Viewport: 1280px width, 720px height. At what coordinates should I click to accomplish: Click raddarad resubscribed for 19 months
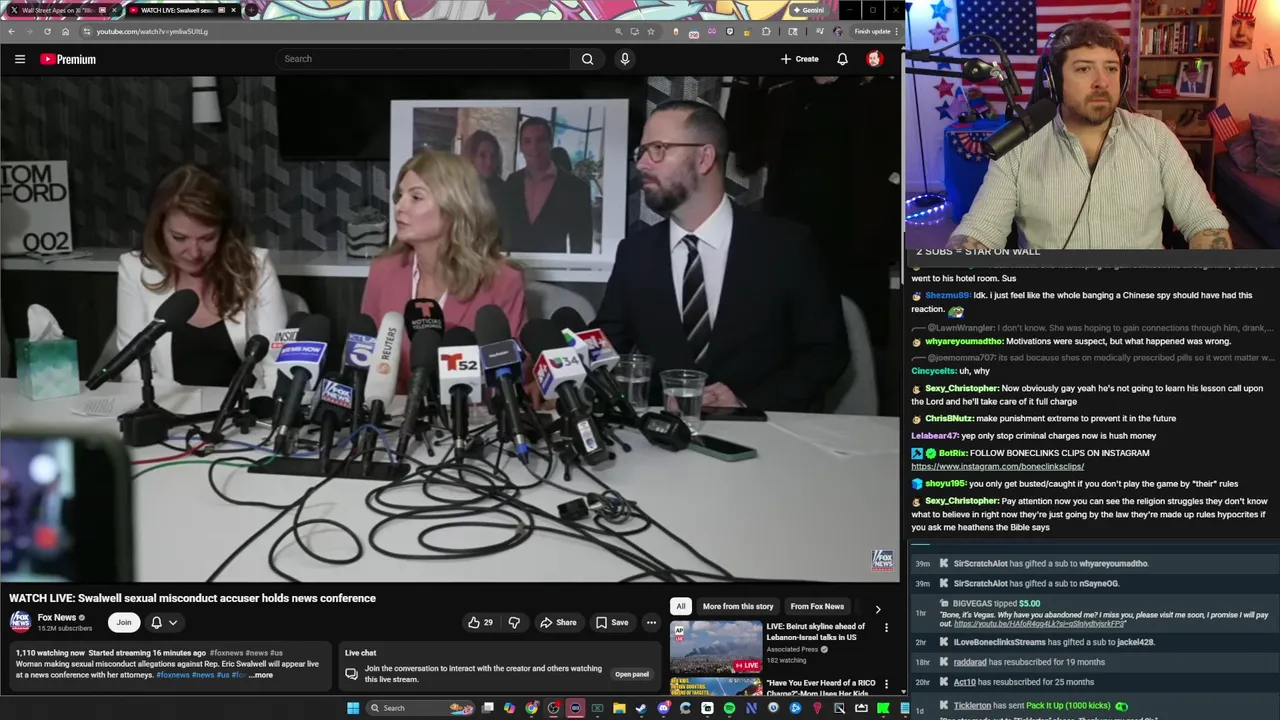tap(1095, 662)
